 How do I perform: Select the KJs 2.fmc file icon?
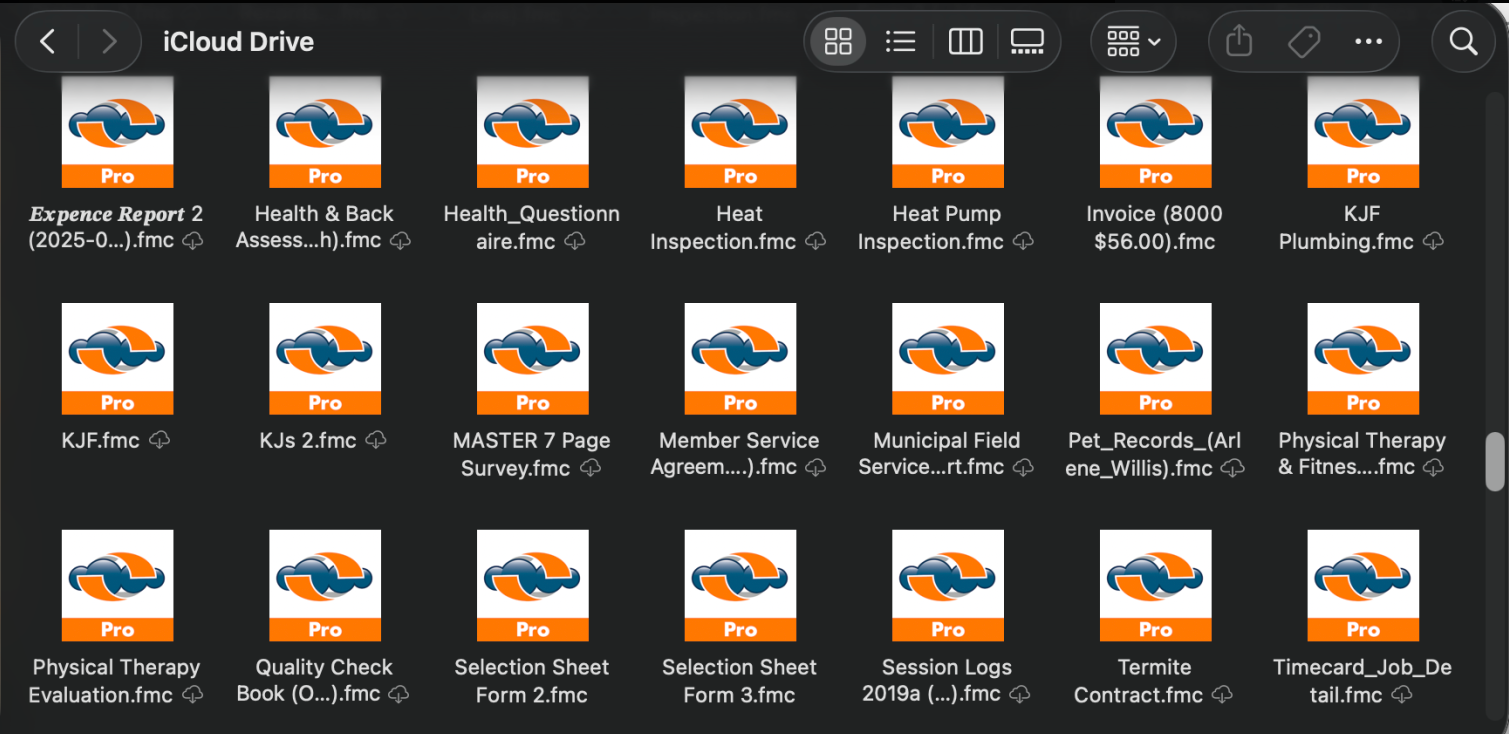tap(325, 359)
